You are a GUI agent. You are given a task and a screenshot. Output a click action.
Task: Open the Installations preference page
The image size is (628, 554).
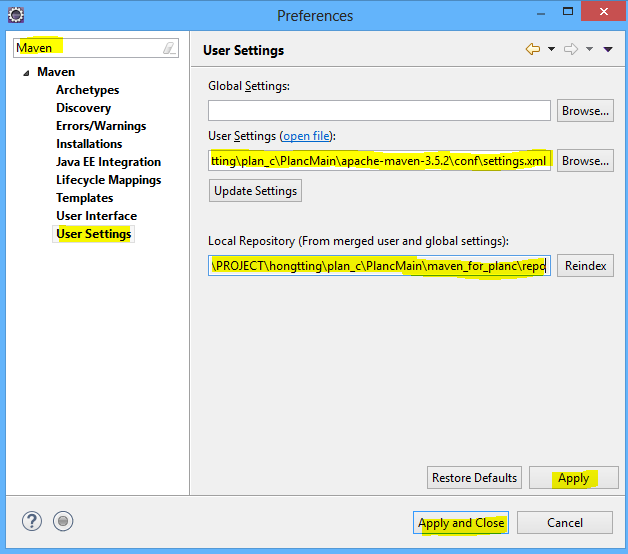(89, 144)
